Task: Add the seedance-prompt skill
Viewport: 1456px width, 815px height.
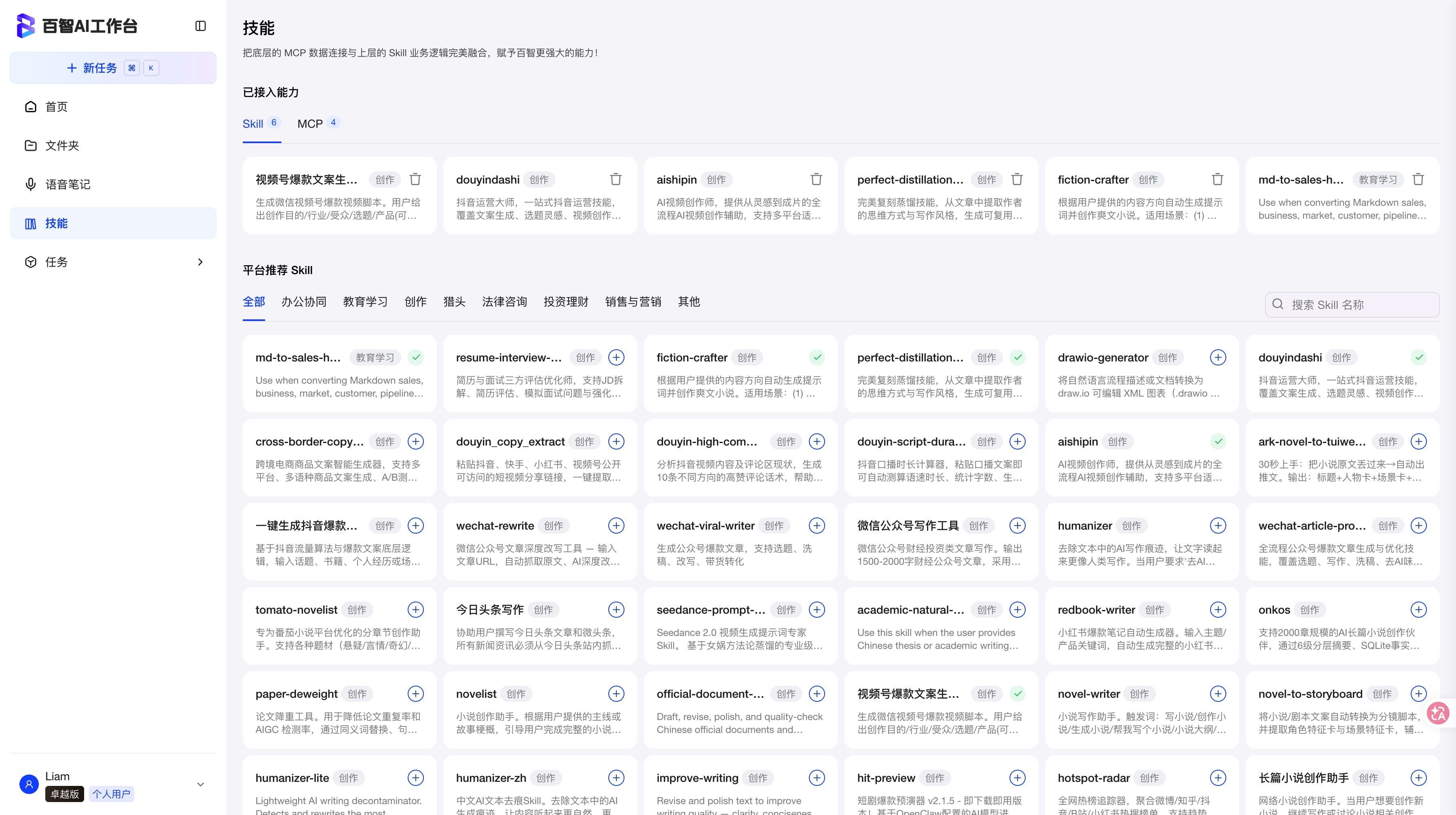Action: point(817,610)
